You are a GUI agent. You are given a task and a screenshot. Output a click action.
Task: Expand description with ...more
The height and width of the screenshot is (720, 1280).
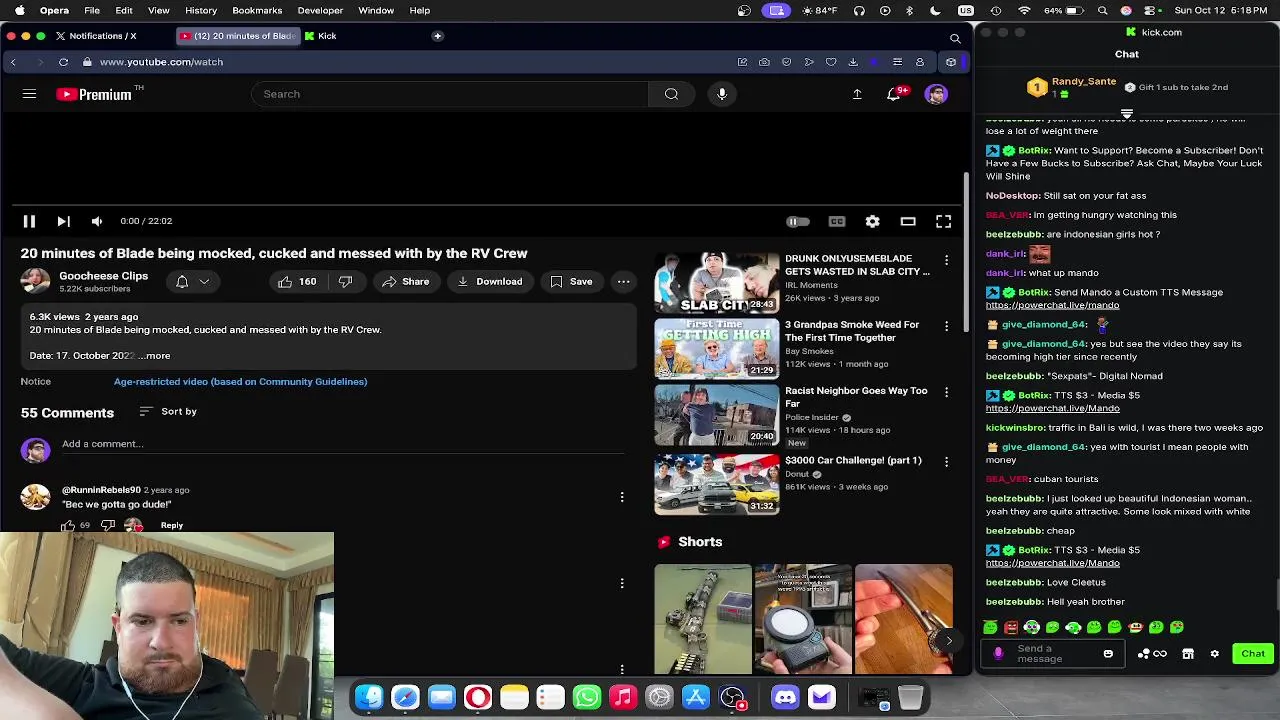pos(155,356)
